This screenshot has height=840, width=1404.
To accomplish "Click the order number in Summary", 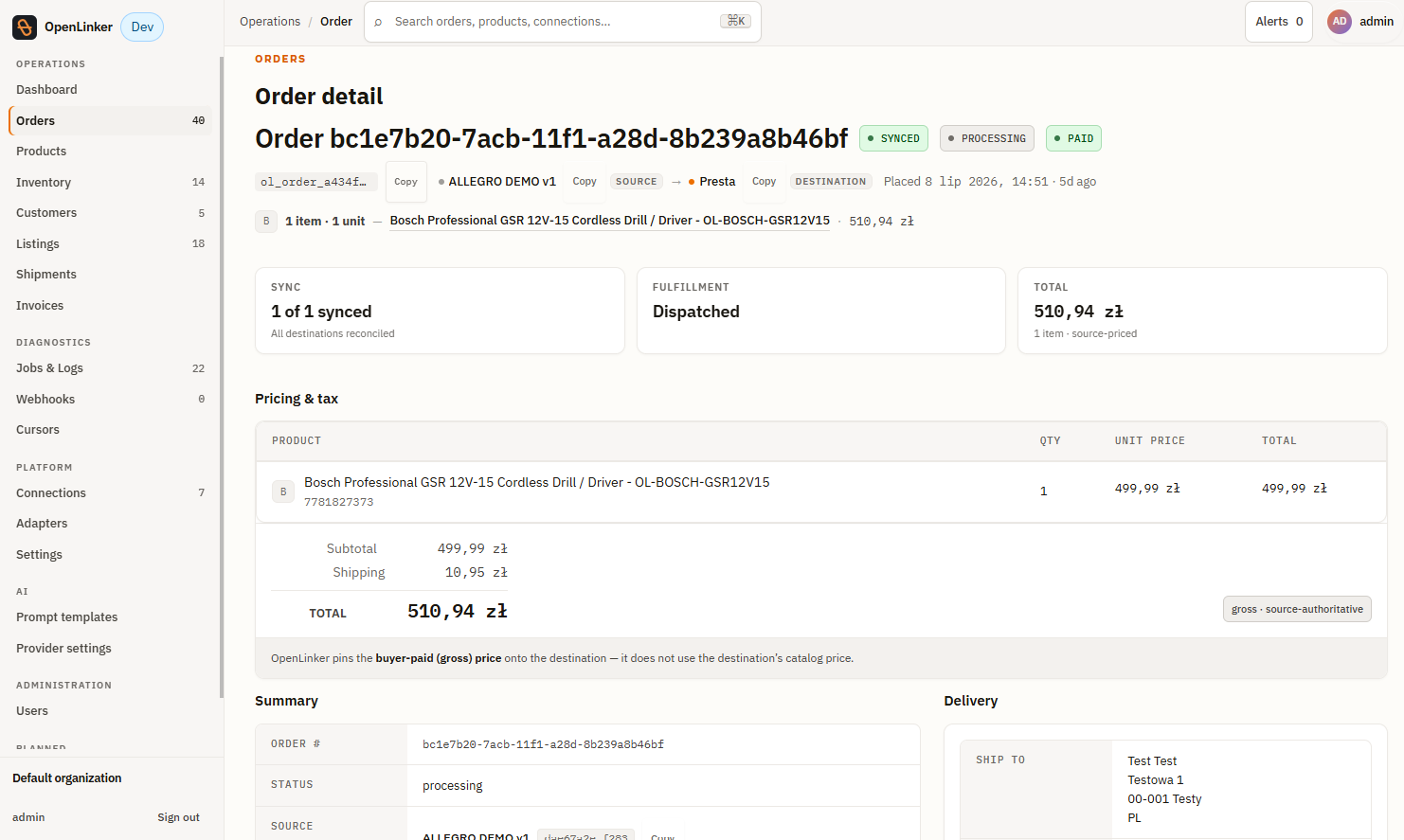I will 543,744.
